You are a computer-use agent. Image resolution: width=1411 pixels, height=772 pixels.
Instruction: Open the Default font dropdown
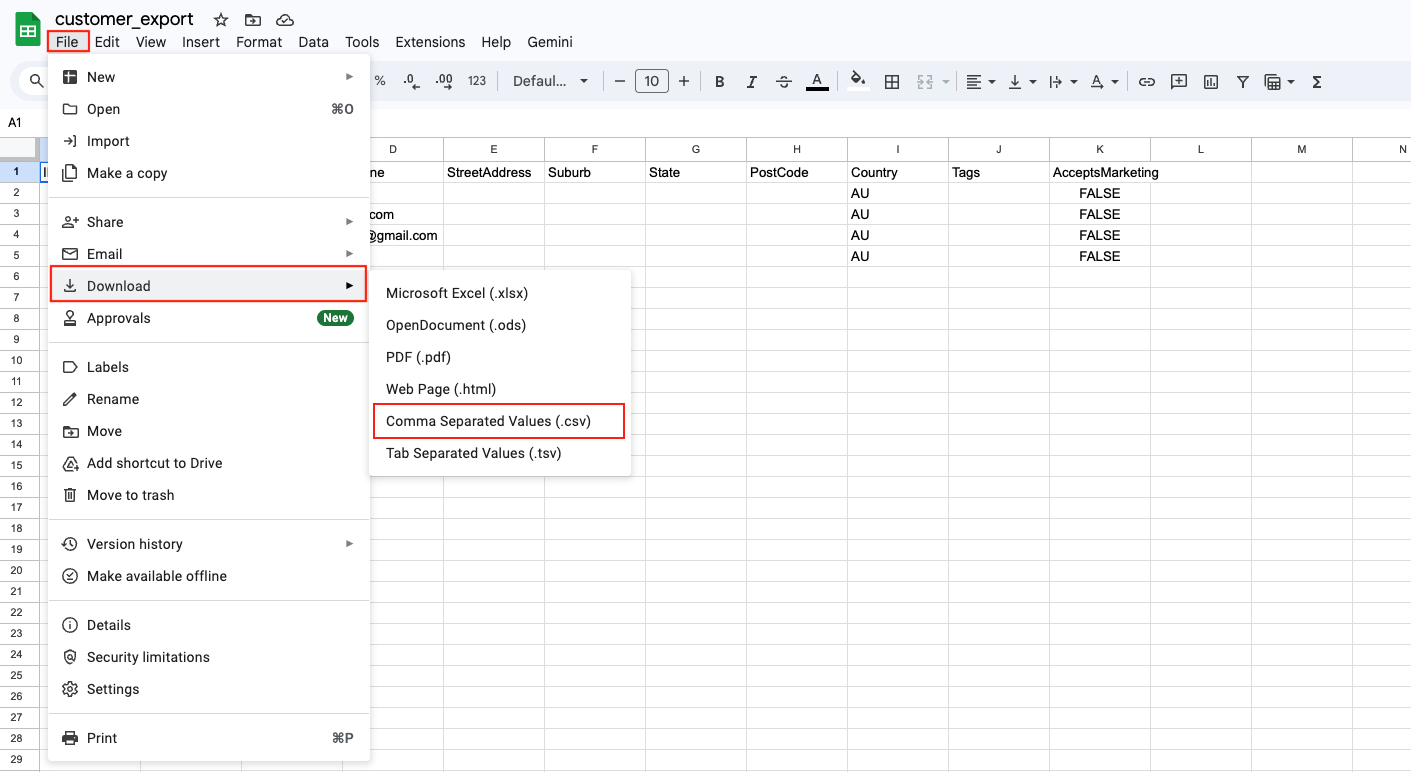pyautogui.click(x=551, y=81)
